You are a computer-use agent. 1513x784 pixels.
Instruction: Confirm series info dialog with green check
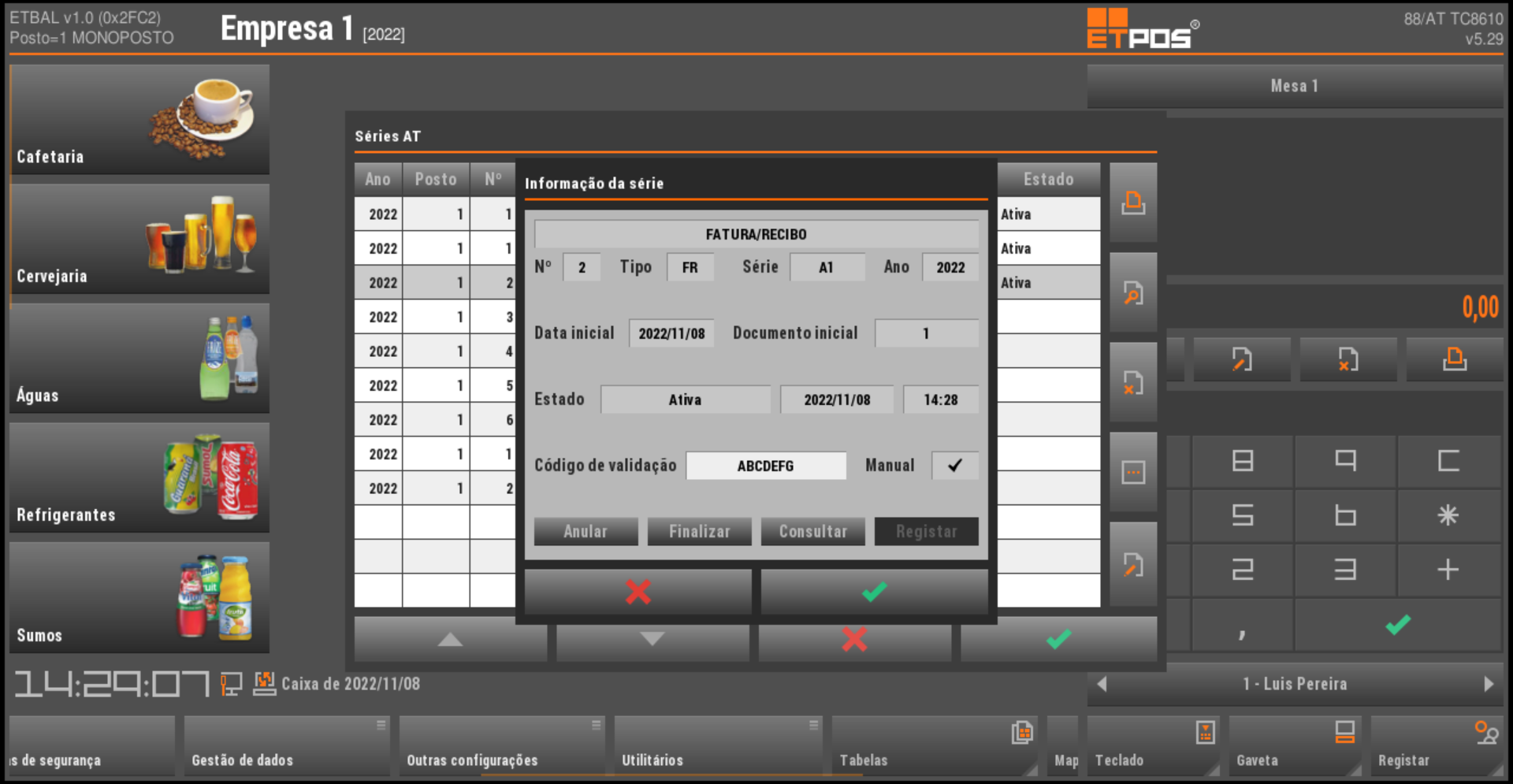(874, 592)
